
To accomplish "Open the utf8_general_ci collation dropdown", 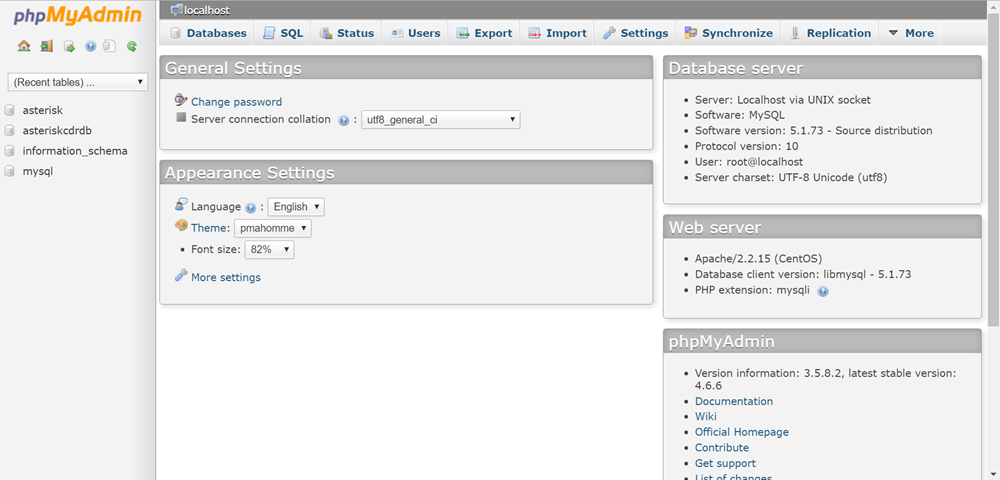I will pyautogui.click(x=441, y=120).
